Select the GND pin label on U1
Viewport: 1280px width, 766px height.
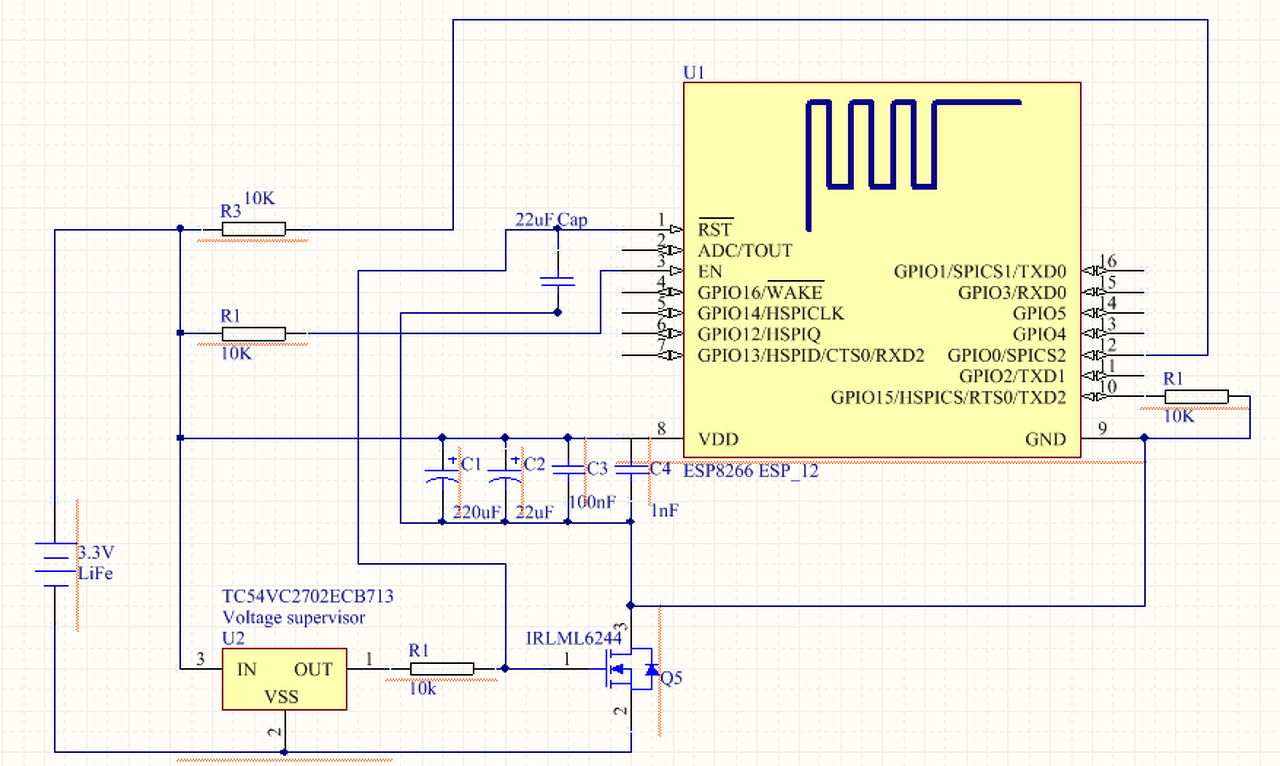pyautogui.click(x=1046, y=439)
